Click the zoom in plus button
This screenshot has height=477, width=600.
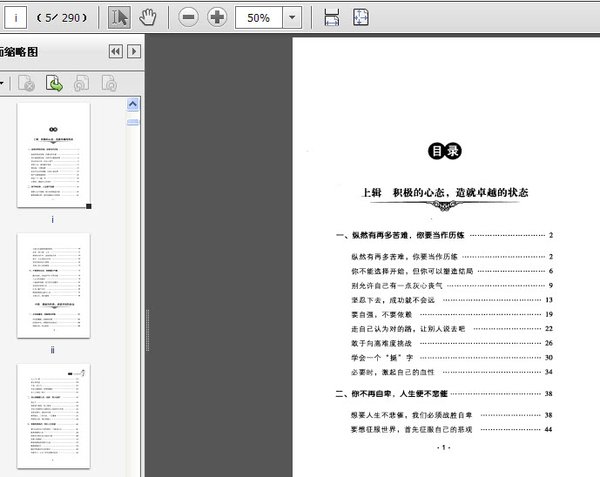point(217,18)
